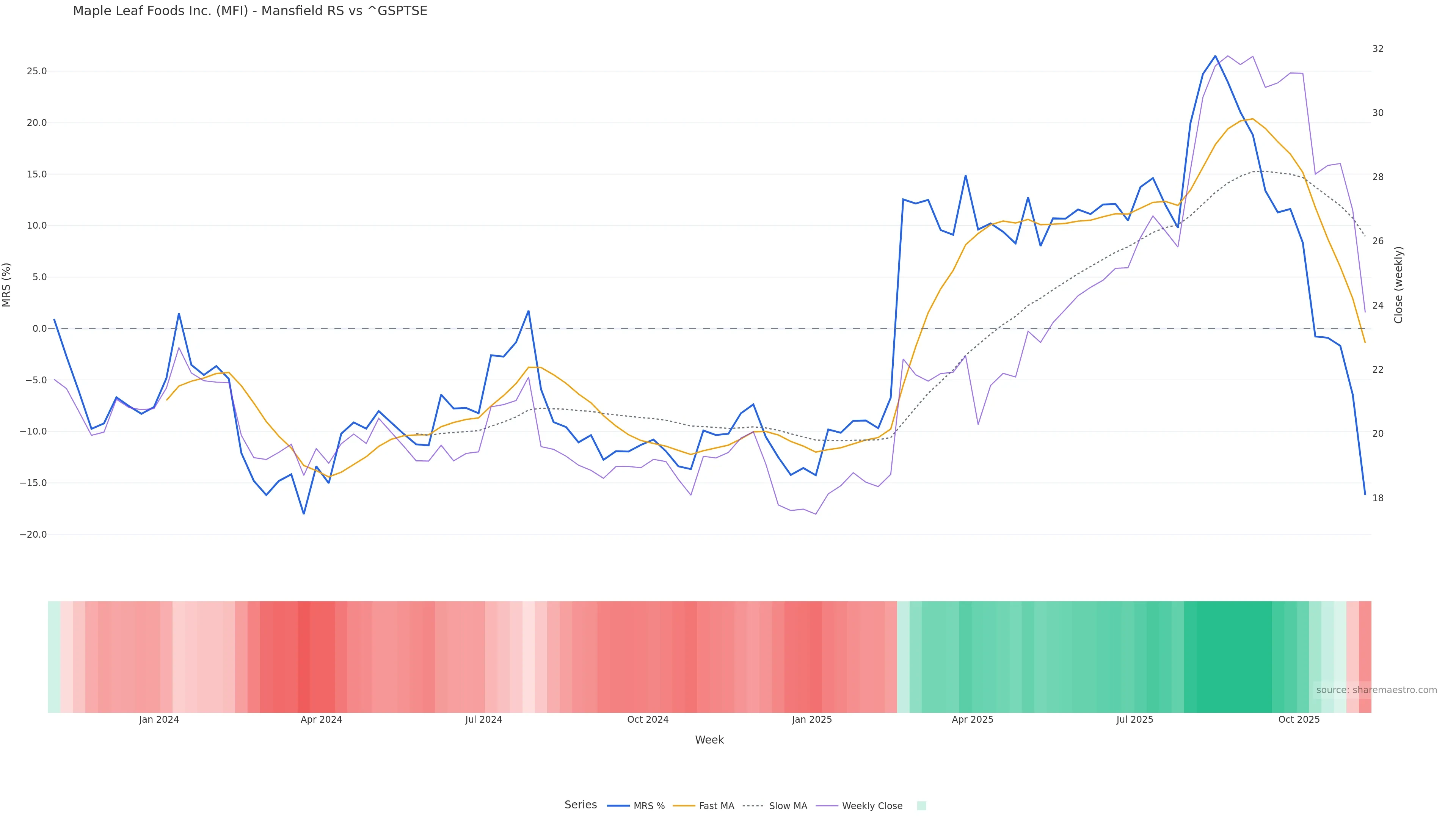Click the Weekly Close legend label
This screenshot has height=819, width=1456.
click(x=872, y=806)
